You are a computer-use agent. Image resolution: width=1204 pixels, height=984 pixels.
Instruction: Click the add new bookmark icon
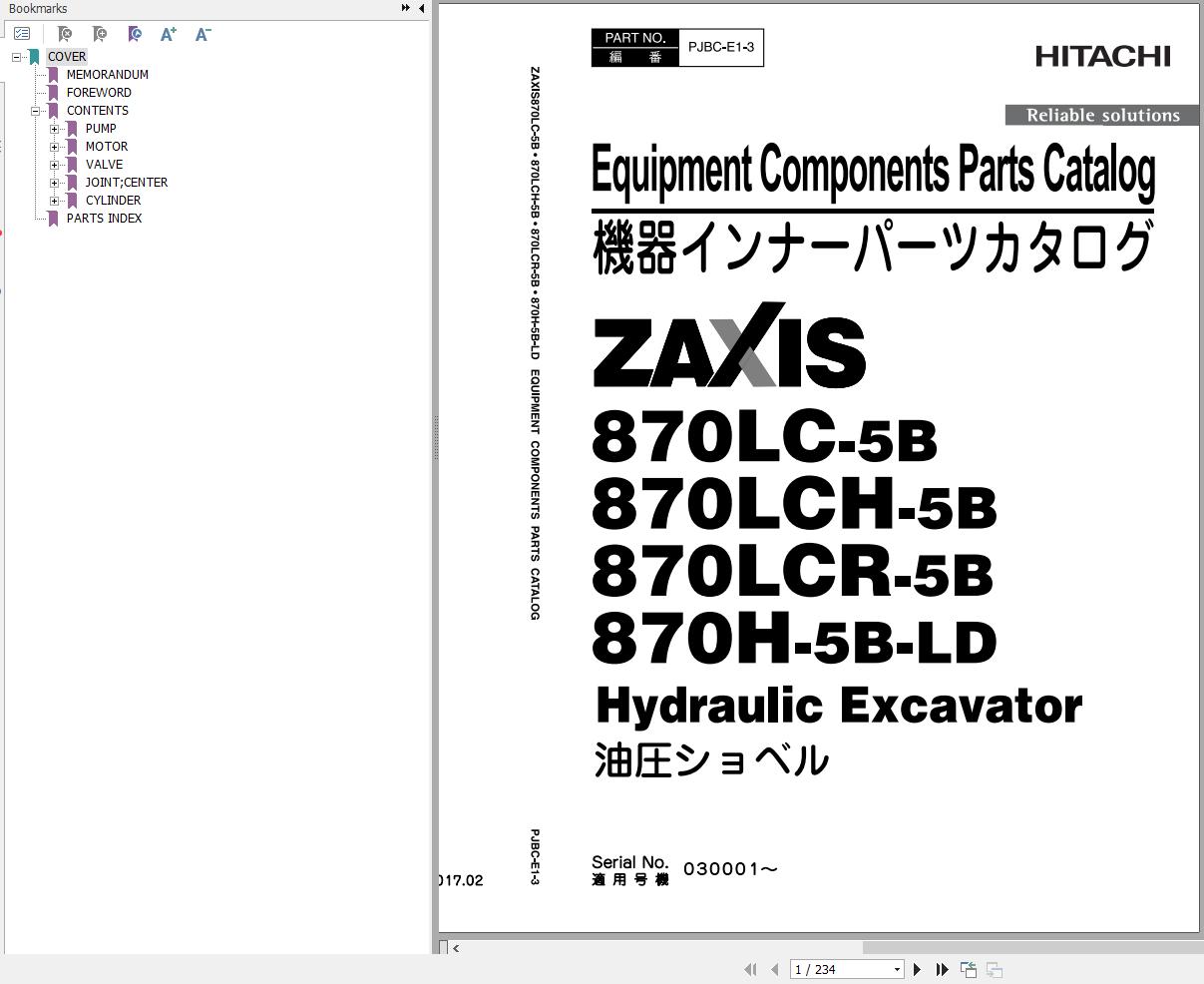click(100, 34)
